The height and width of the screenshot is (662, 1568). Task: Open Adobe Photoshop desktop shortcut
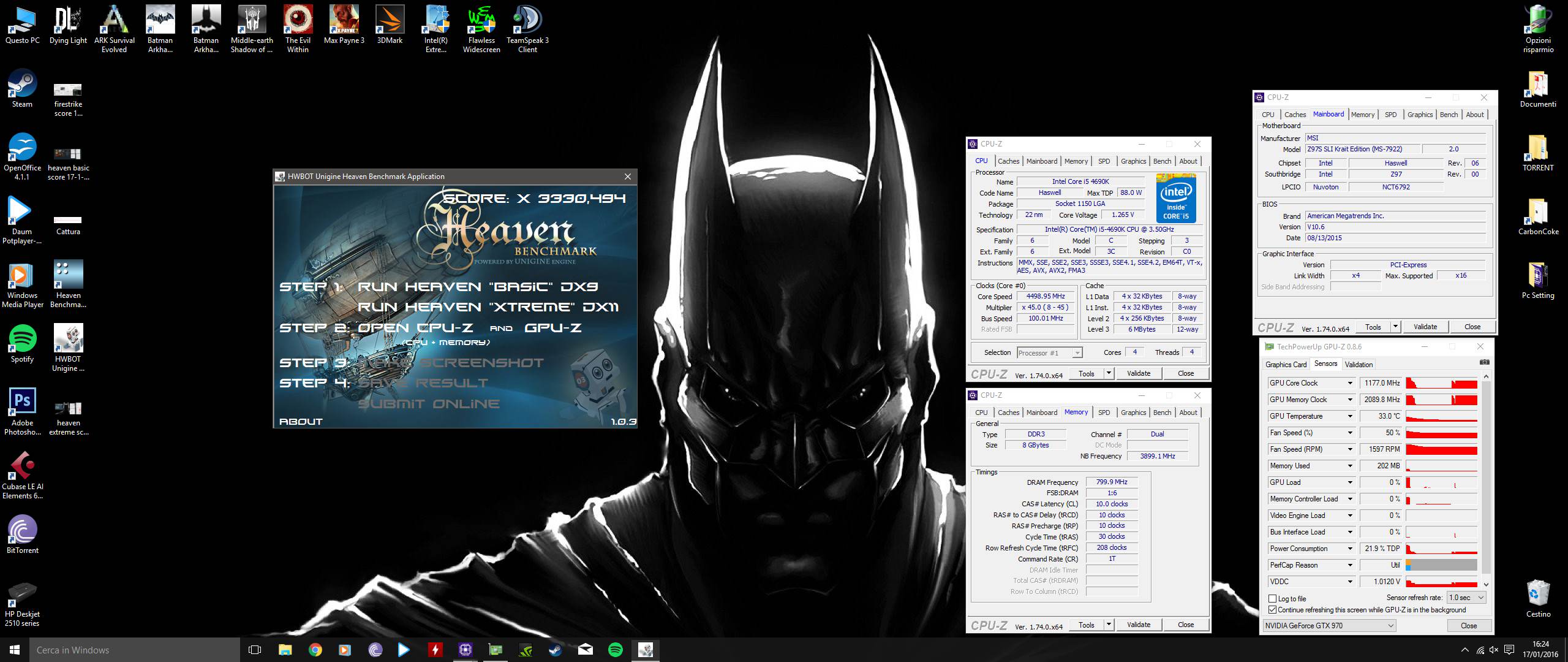(22, 412)
